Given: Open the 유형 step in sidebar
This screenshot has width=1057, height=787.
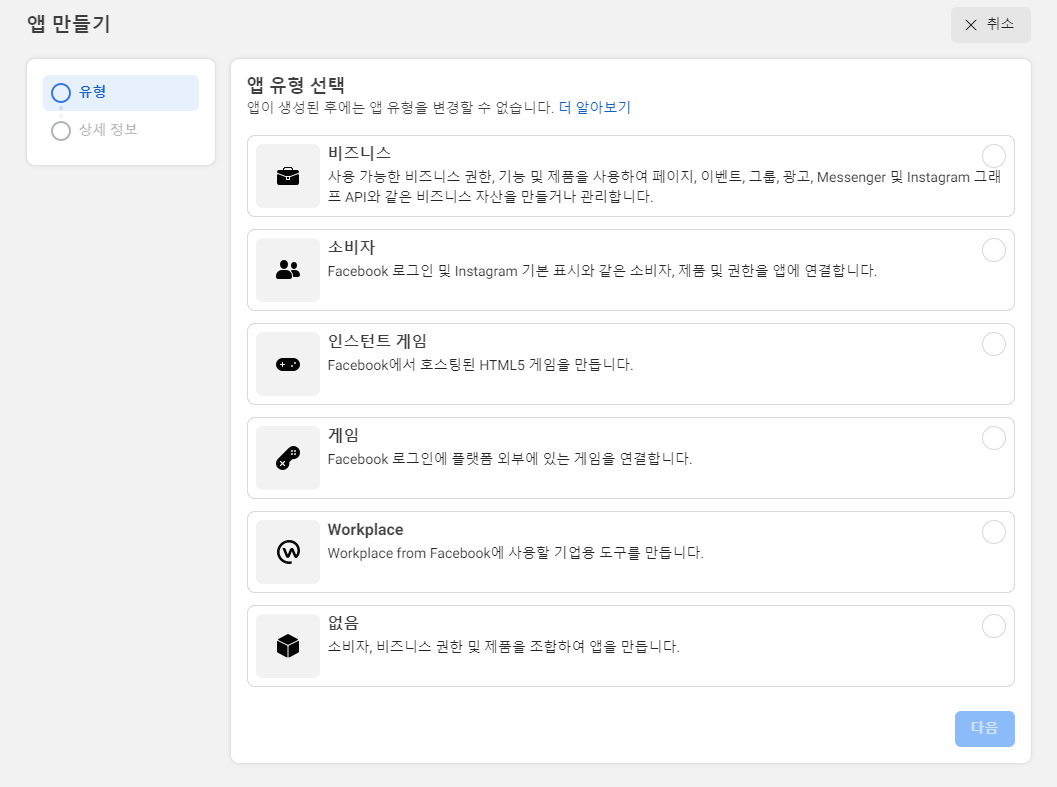Looking at the screenshot, I should tap(121, 92).
